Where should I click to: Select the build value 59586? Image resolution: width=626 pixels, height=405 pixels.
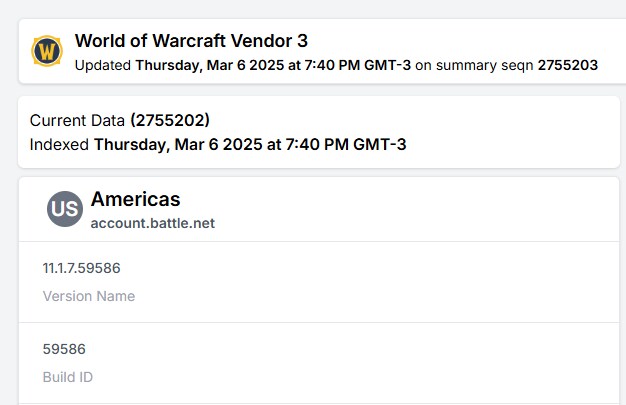point(63,349)
